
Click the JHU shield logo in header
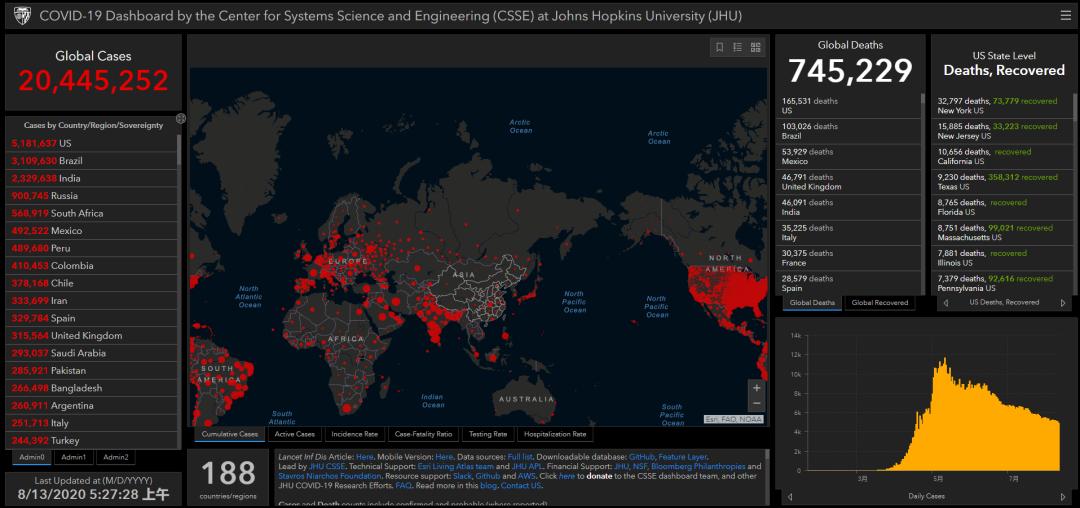(x=20, y=15)
